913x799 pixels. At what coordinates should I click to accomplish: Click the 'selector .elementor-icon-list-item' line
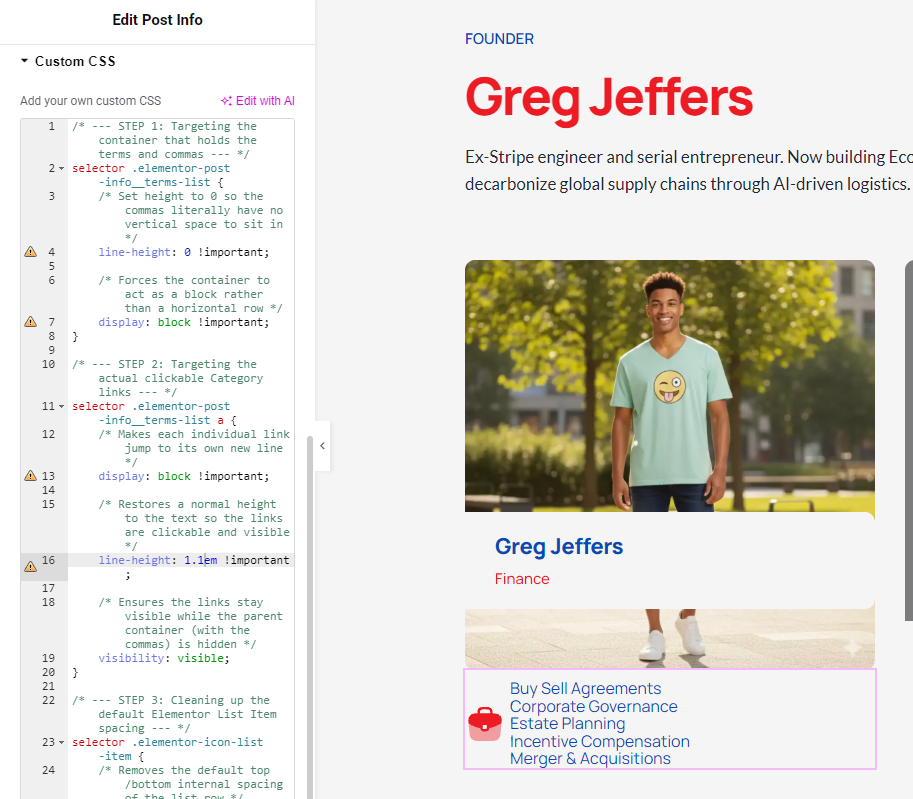click(167, 749)
